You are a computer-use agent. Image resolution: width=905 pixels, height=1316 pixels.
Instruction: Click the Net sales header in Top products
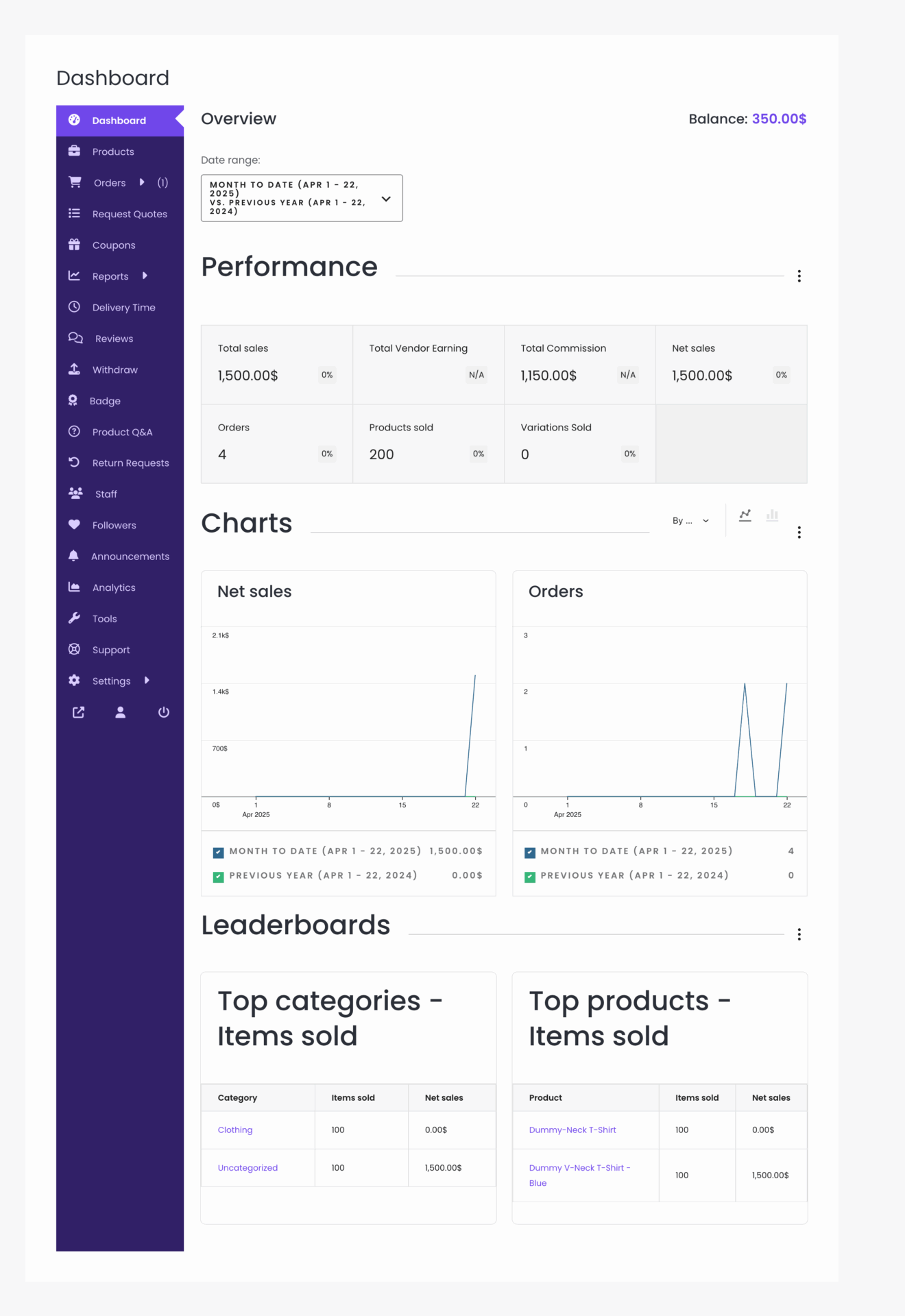click(771, 1097)
